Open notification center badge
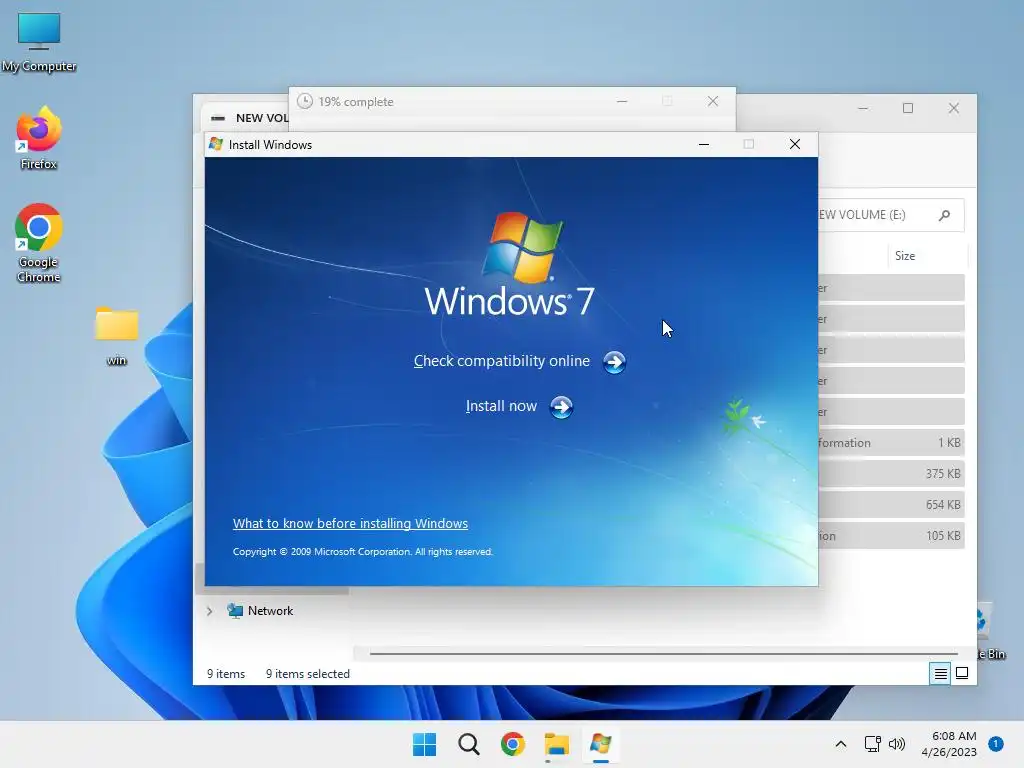Screen dimensions: 1024x768 click(x=995, y=743)
